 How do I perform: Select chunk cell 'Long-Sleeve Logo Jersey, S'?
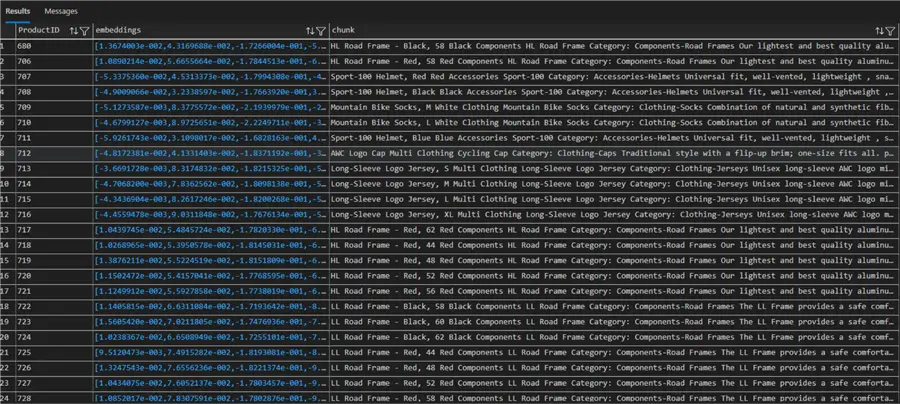[x=612, y=168]
